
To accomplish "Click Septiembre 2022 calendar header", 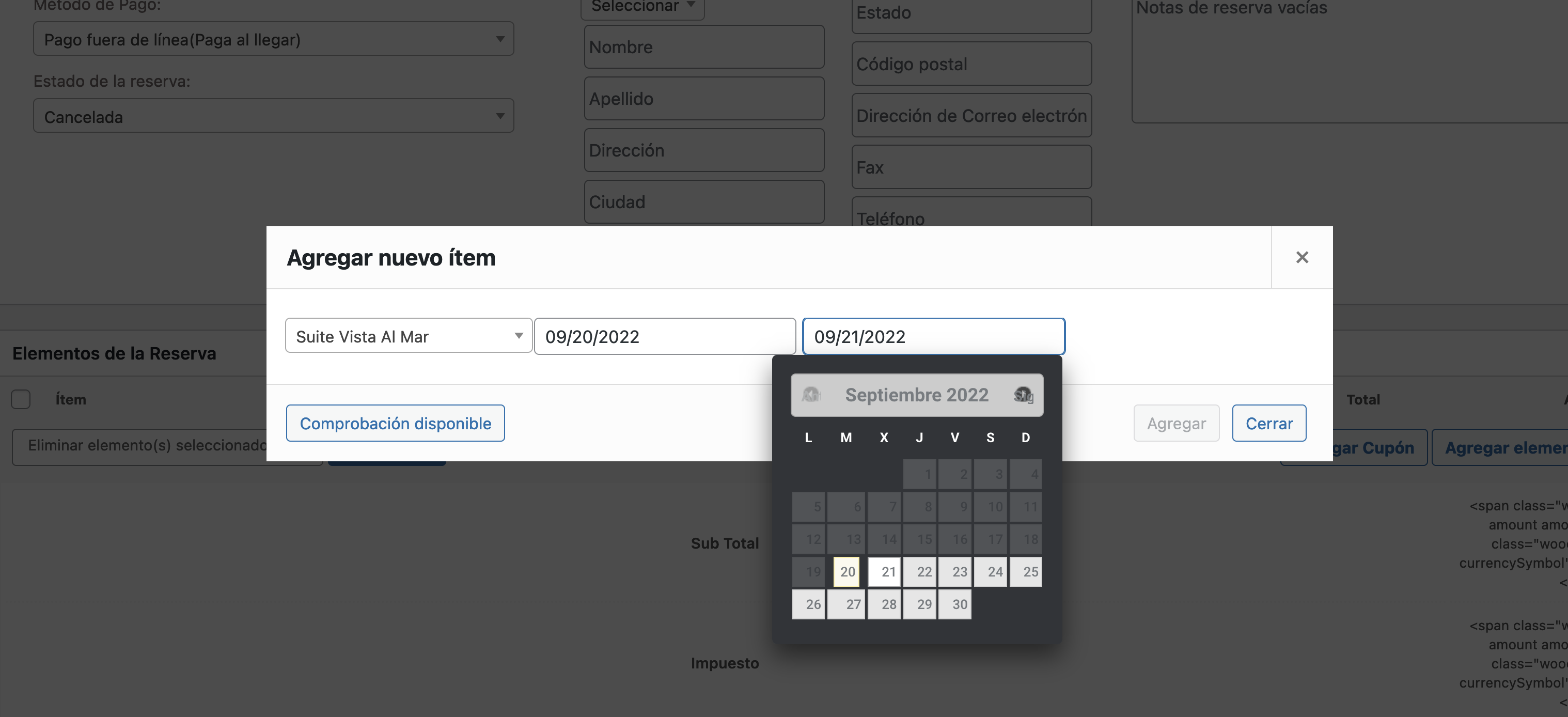I will [x=917, y=395].
